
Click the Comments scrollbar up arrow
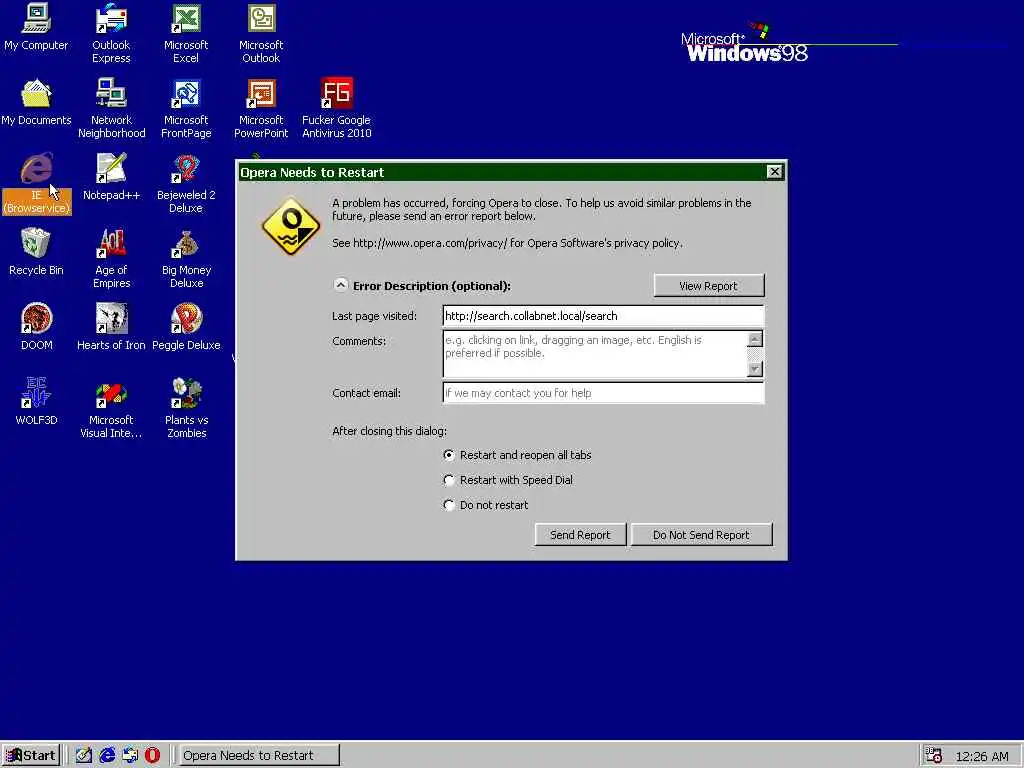755,339
